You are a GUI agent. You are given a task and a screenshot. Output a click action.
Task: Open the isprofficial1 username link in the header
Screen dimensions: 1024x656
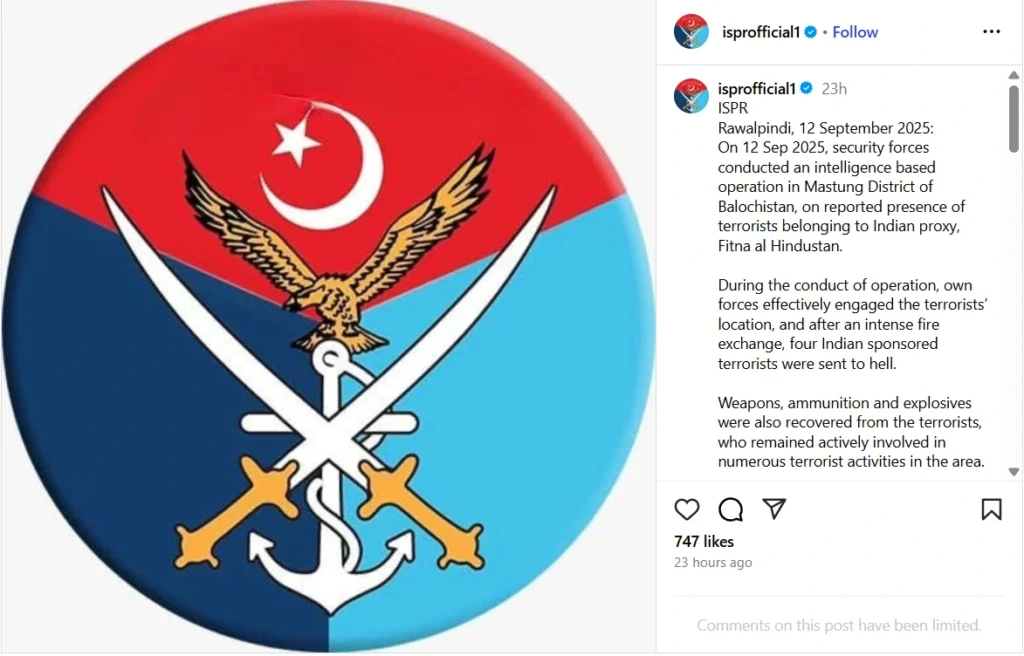click(761, 32)
